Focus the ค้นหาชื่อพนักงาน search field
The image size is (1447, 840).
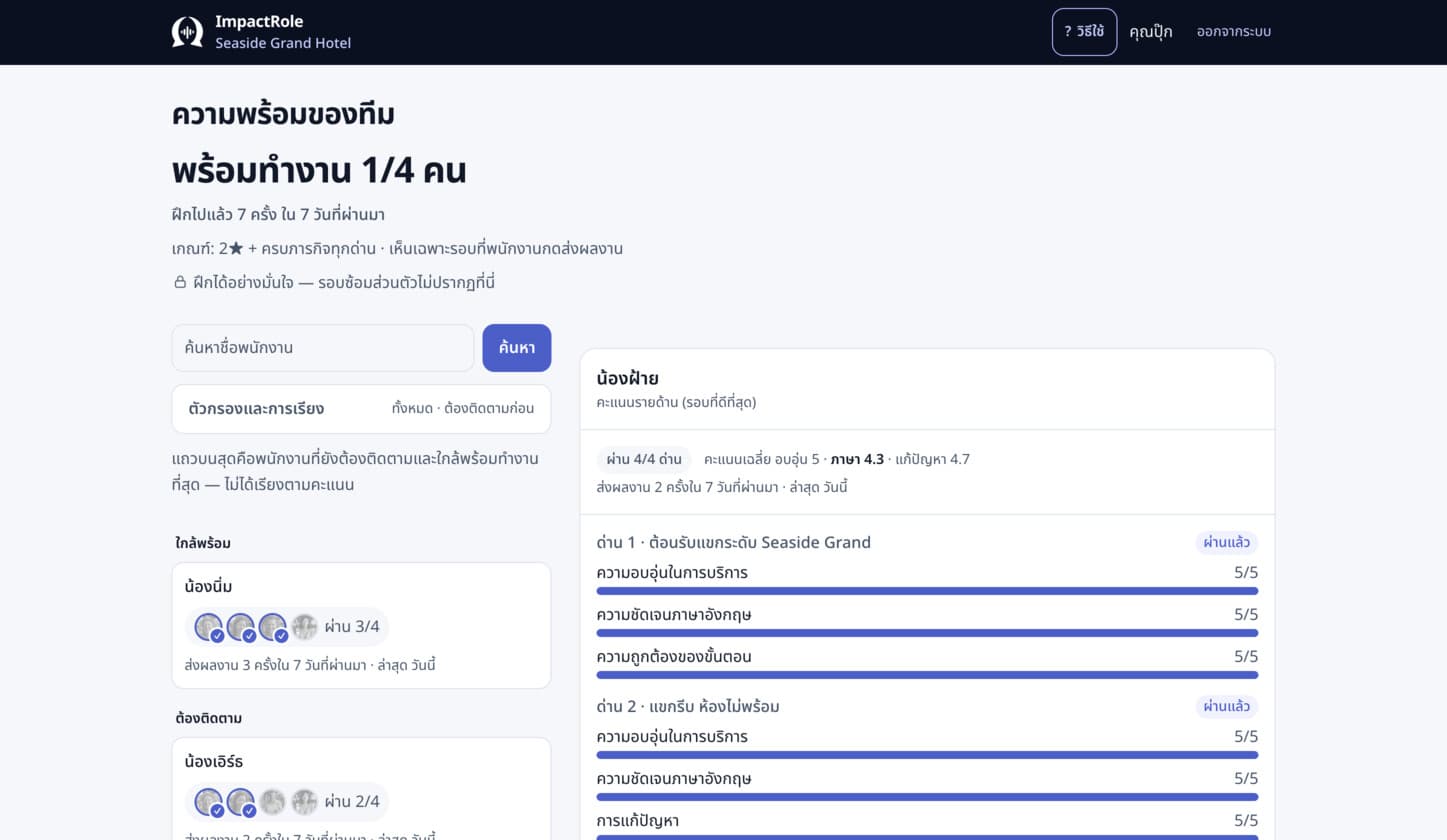(x=323, y=348)
